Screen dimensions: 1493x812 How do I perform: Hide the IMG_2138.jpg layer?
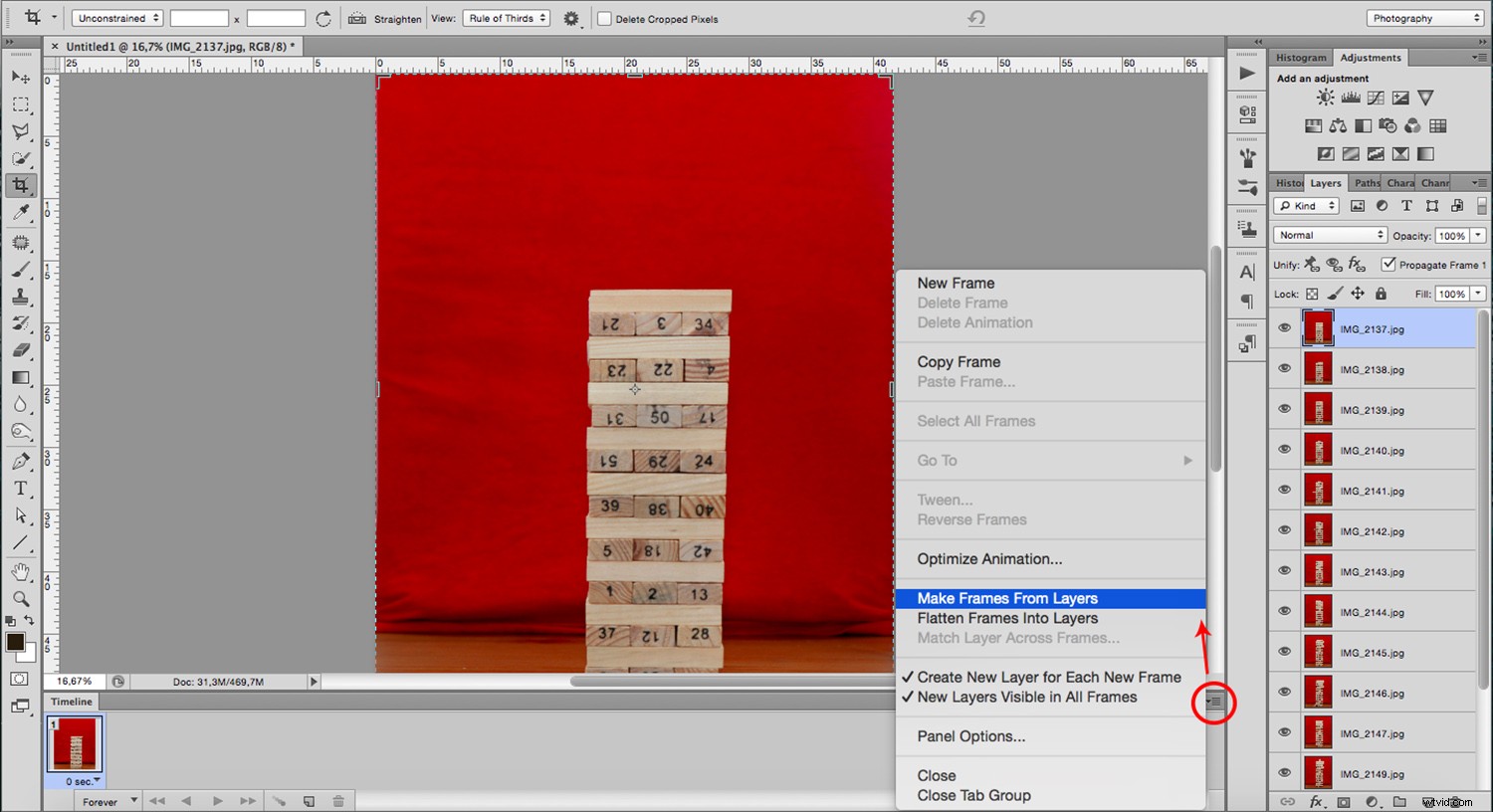(x=1284, y=368)
